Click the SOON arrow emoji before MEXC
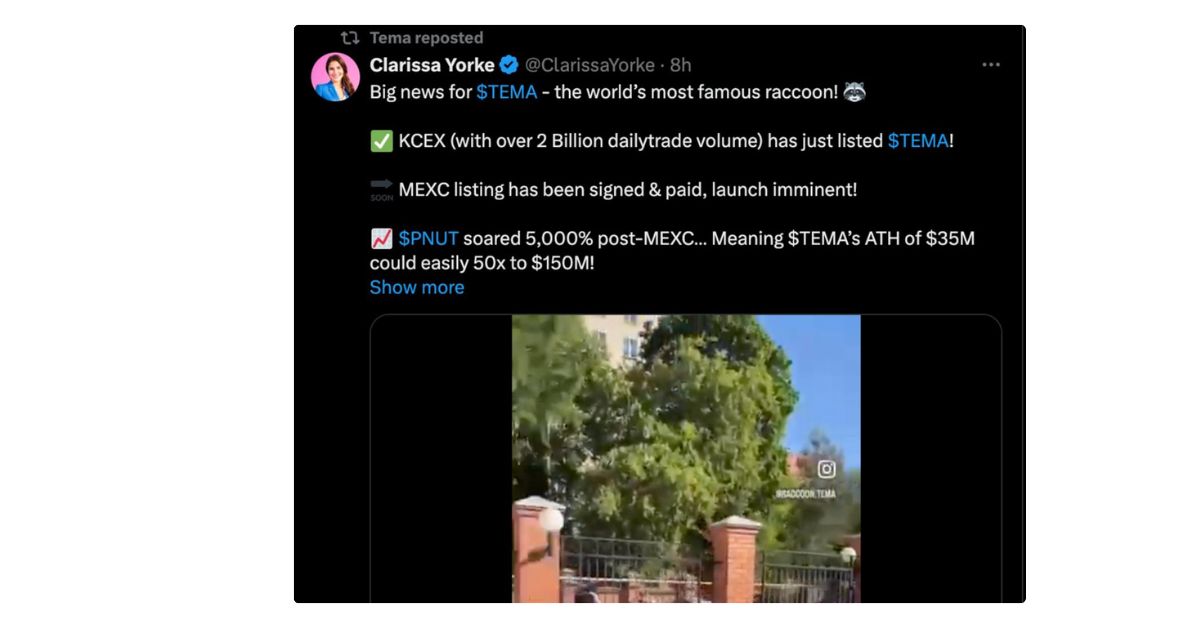 [381, 189]
